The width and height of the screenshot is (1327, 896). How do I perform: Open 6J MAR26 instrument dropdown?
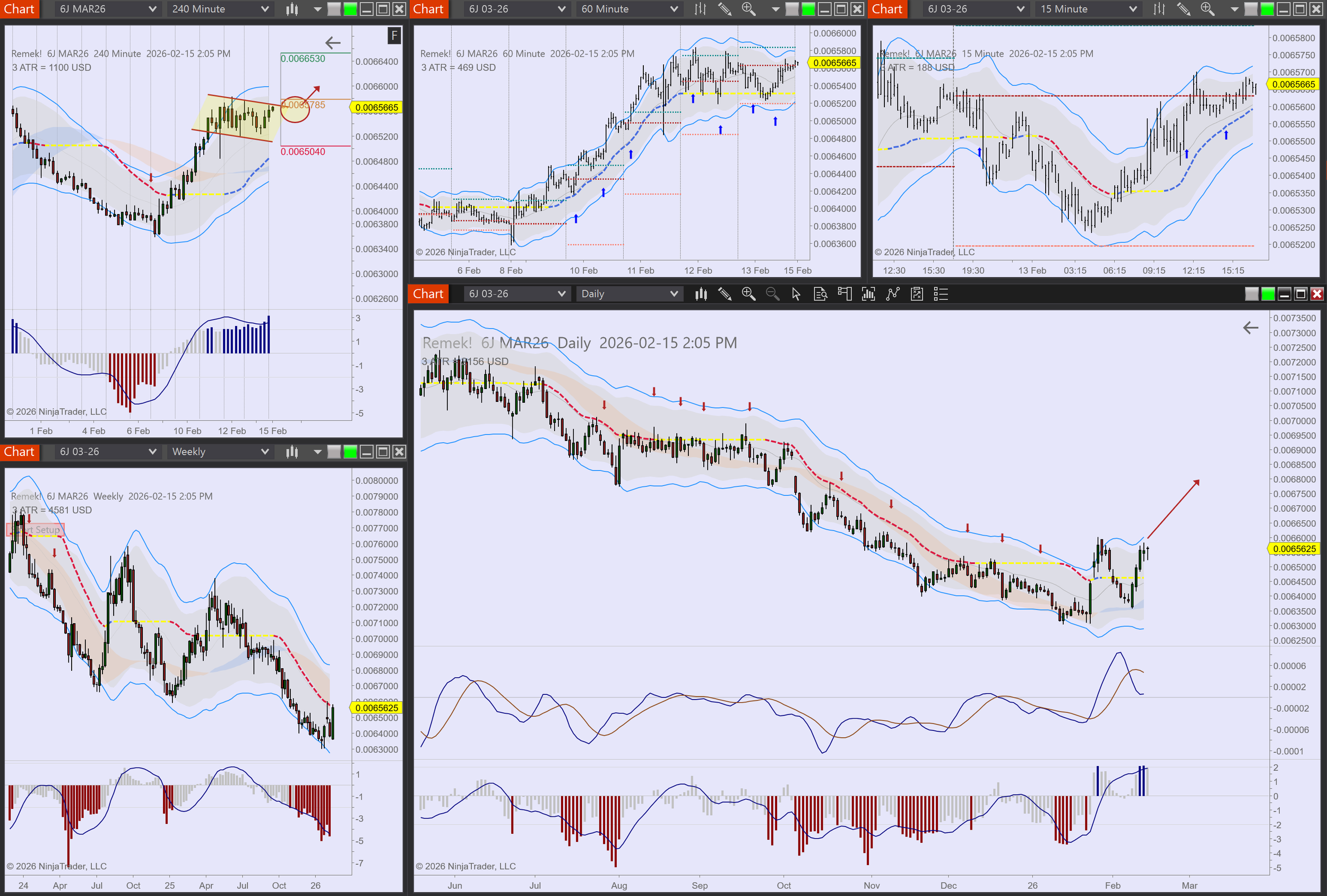[107, 9]
